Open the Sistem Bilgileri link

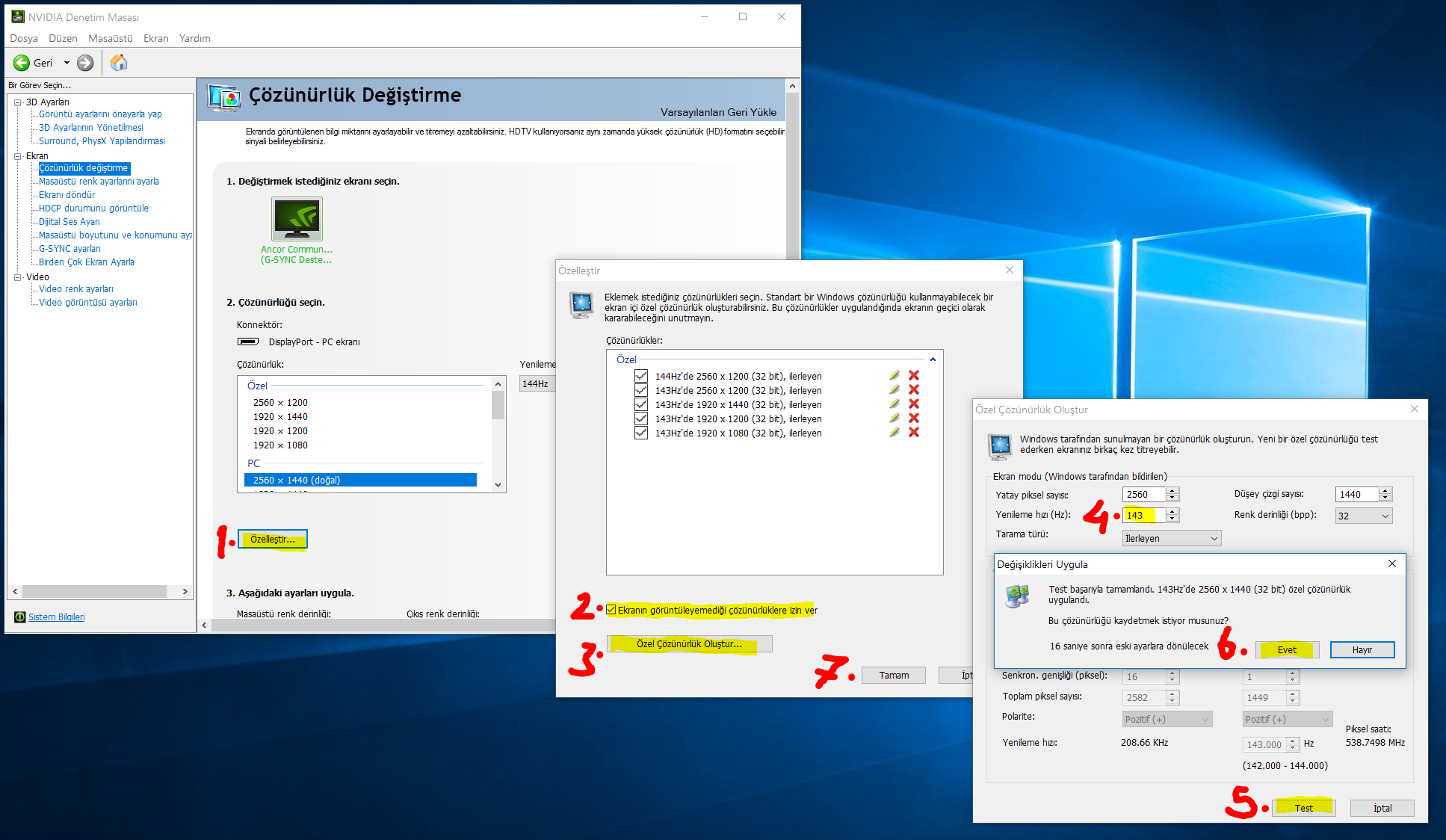57,617
